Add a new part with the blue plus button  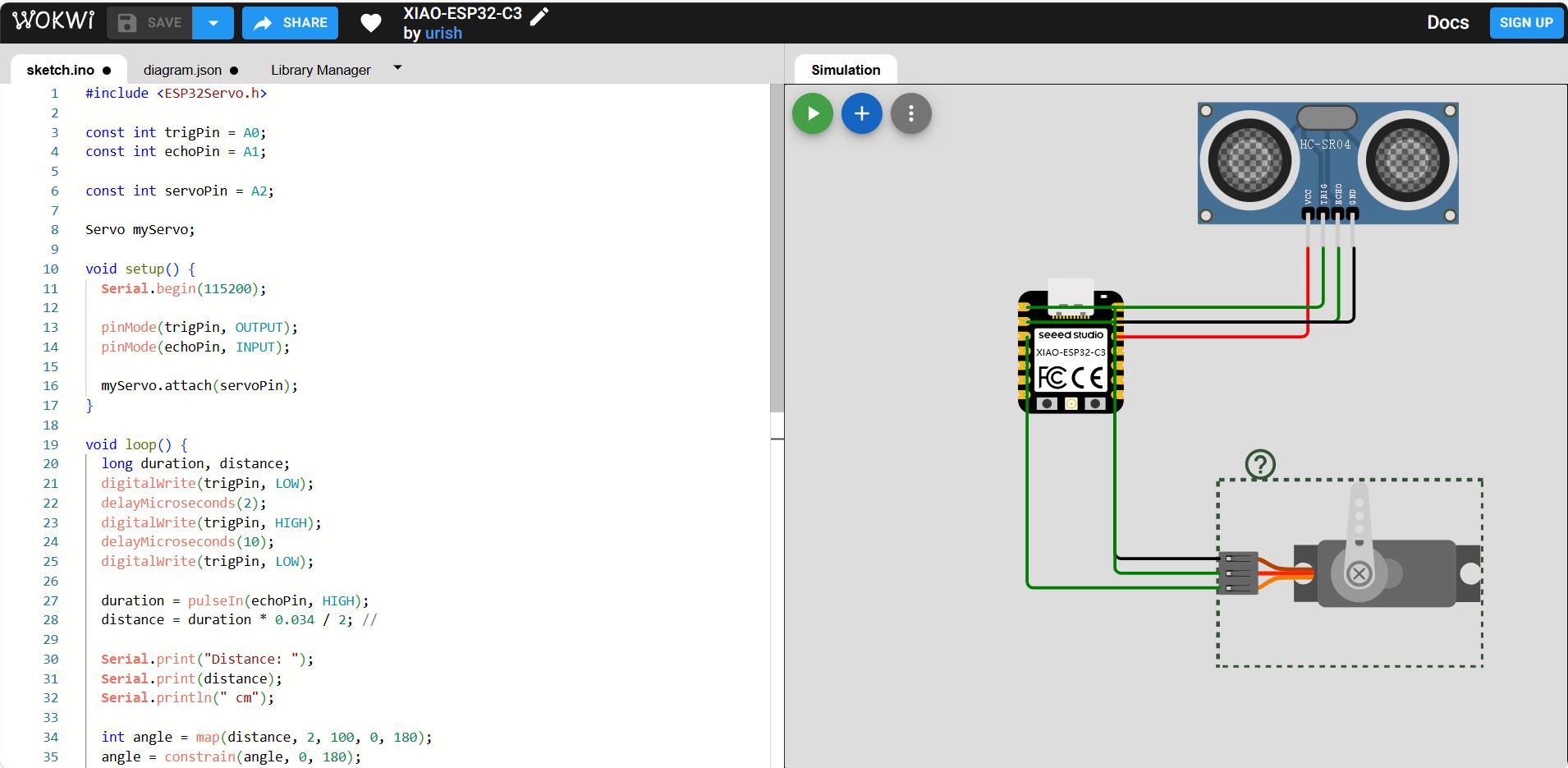[x=861, y=113]
